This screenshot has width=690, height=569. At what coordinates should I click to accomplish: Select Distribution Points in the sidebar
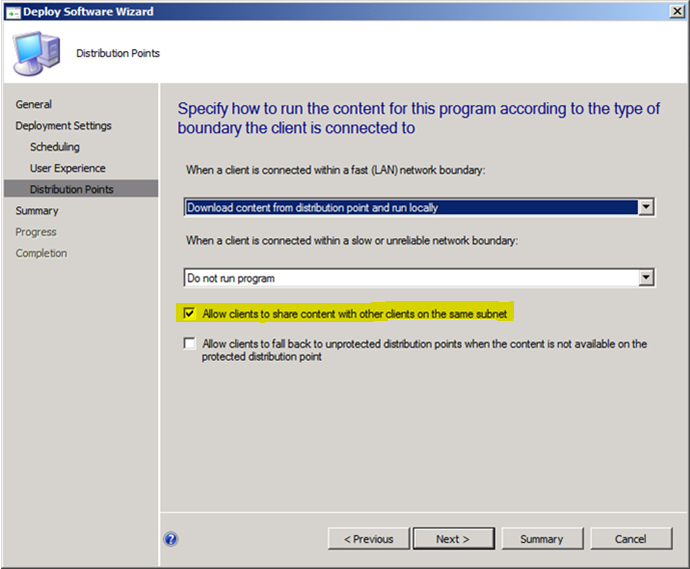pyautogui.click(x=71, y=189)
